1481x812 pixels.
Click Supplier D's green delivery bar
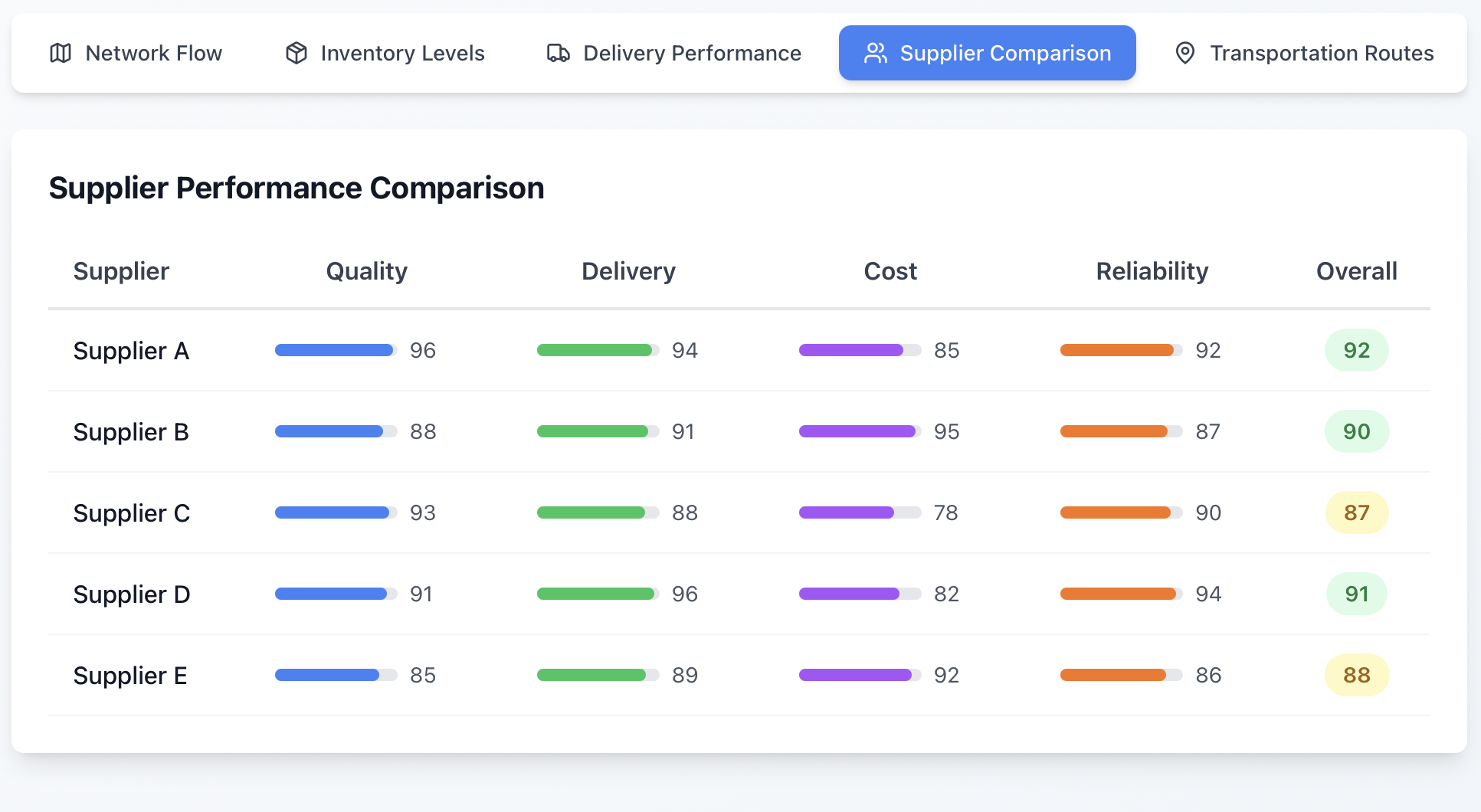coord(597,594)
